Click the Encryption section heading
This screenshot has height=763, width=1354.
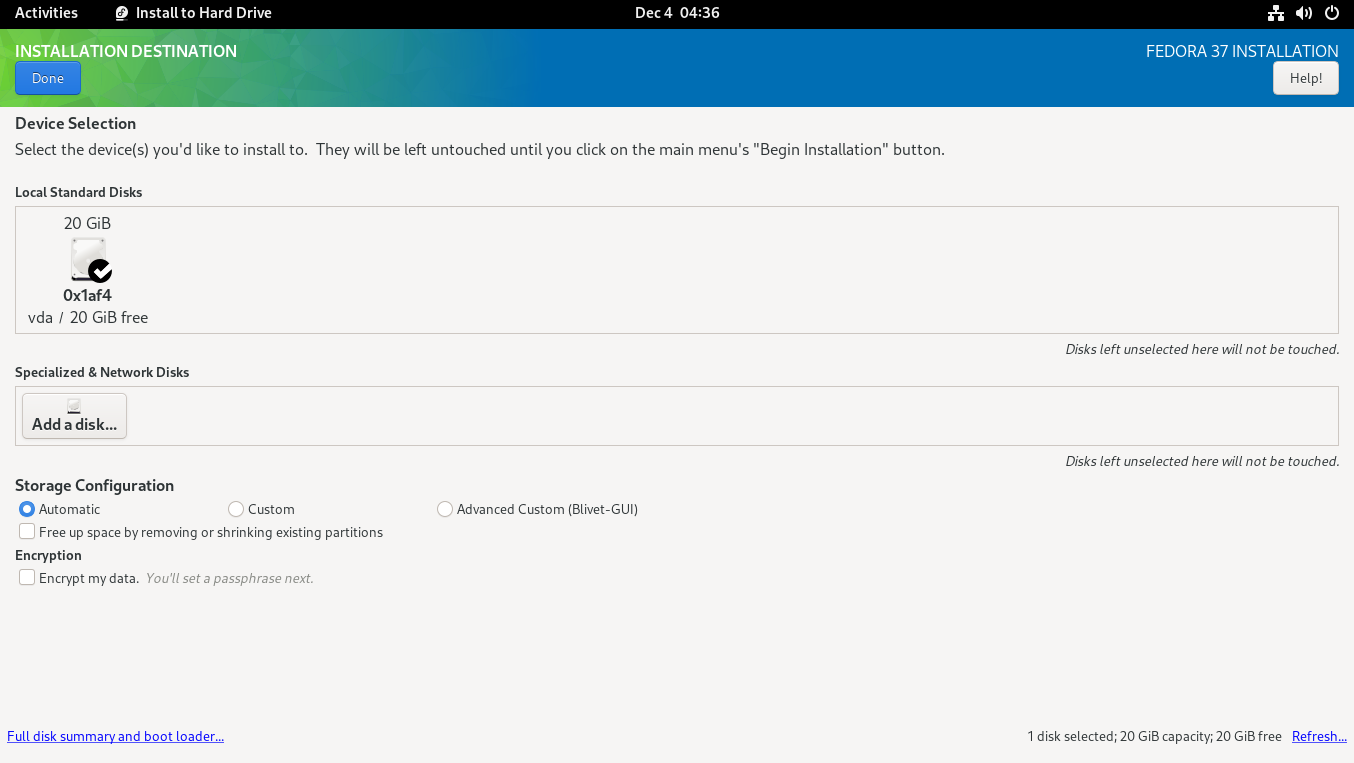(x=48, y=555)
